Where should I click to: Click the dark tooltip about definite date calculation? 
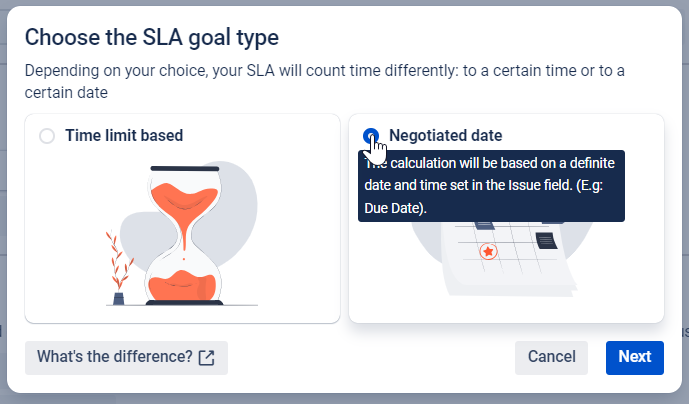(491, 186)
